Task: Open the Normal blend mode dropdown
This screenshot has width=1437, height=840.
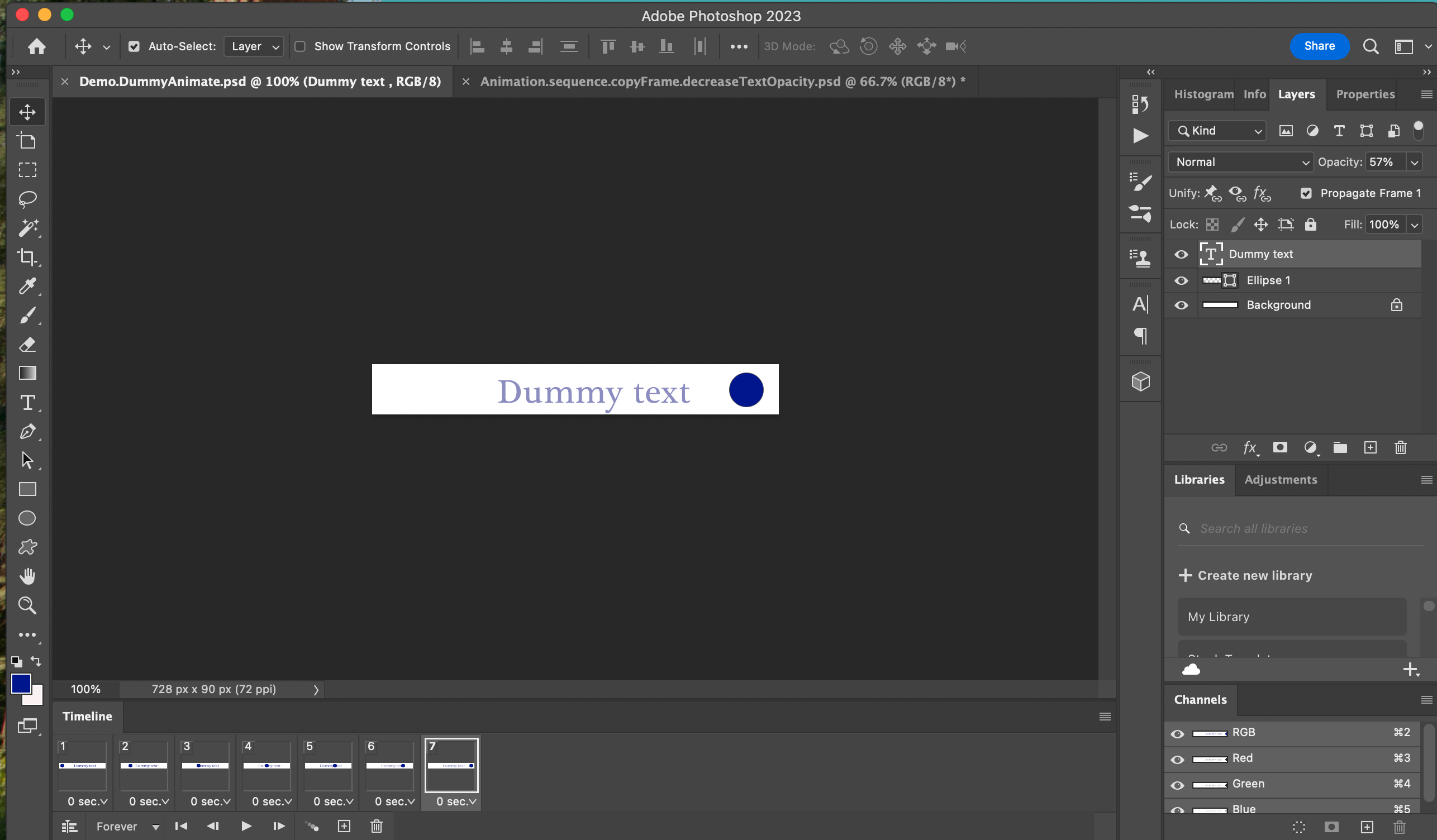Action: pos(1240,162)
